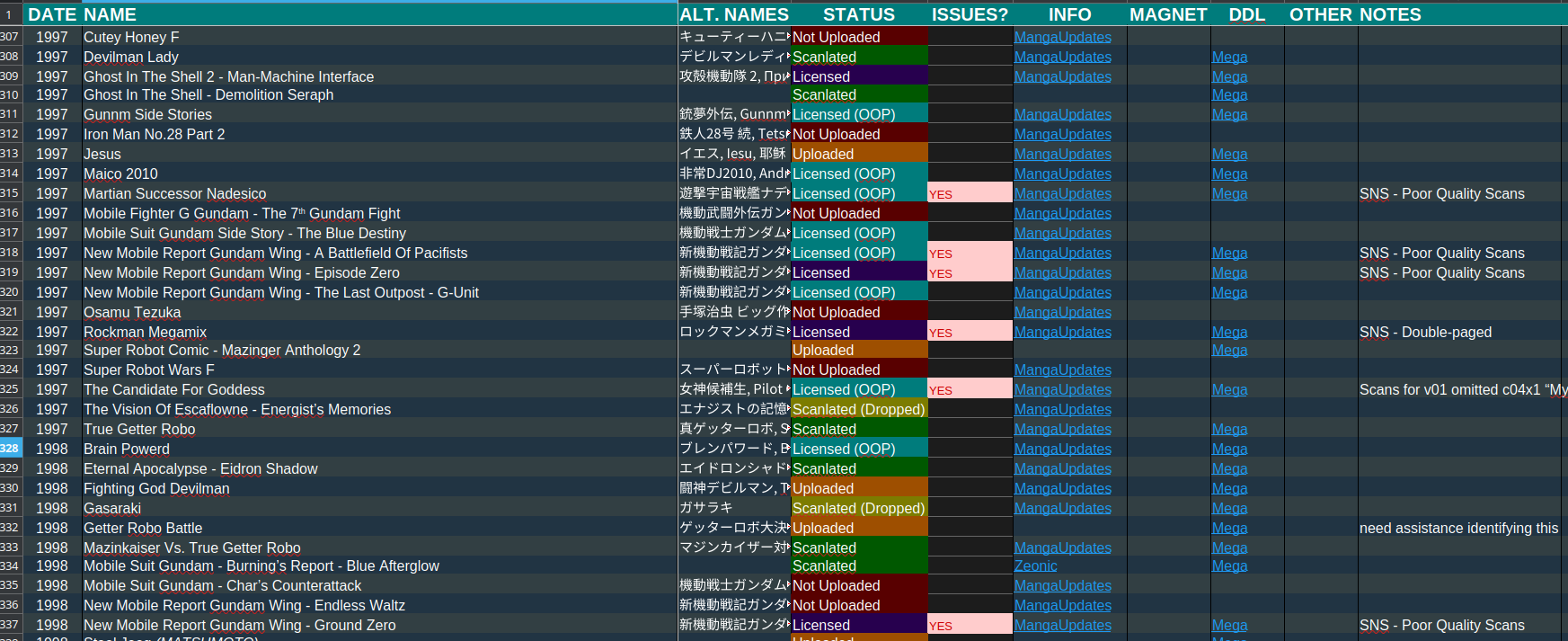Image resolution: width=1568 pixels, height=641 pixels.
Task: Select 'Not Uploaded' status for Mobile Fighter G Gundam
Action: [859, 213]
